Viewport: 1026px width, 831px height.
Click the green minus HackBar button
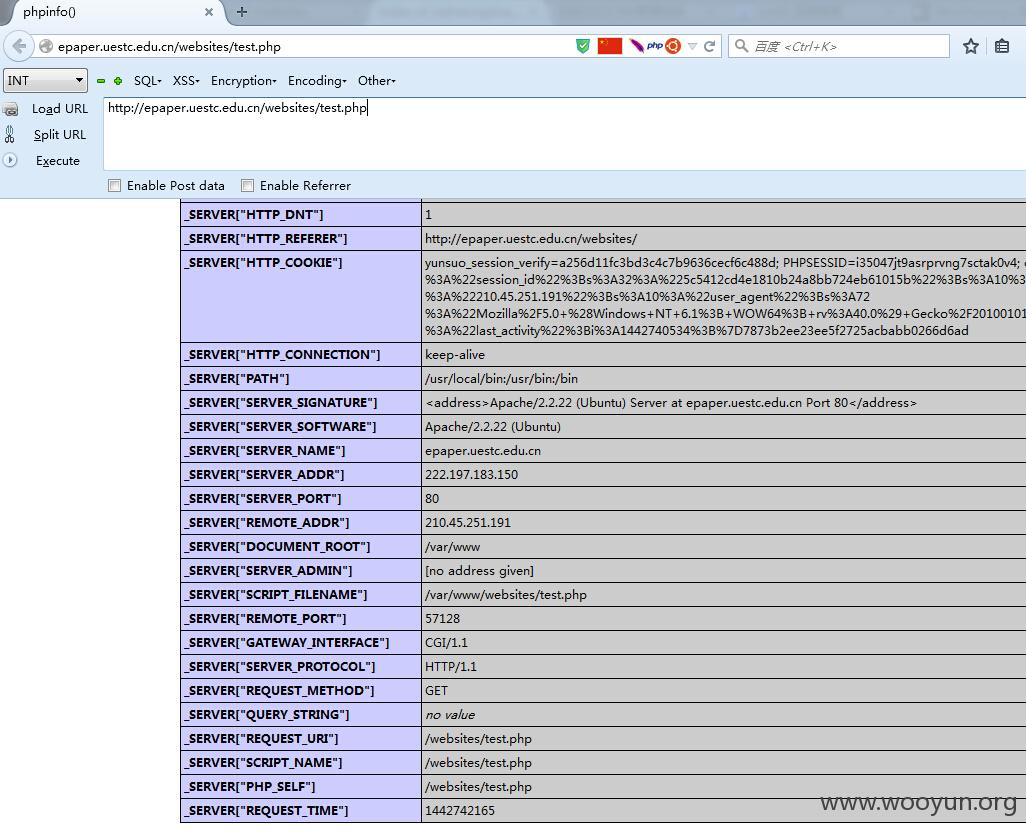pyautogui.click(x=101, y=81)
